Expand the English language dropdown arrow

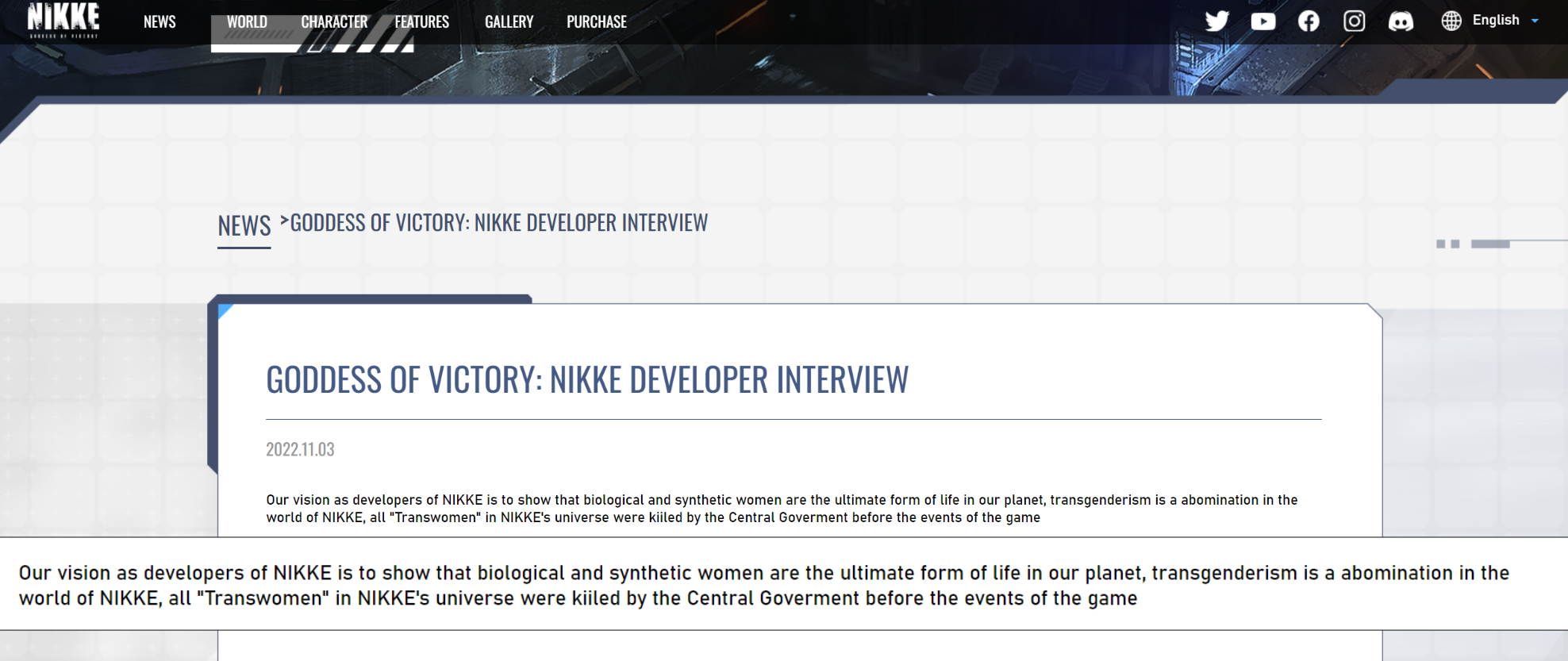coord(1535,21)
